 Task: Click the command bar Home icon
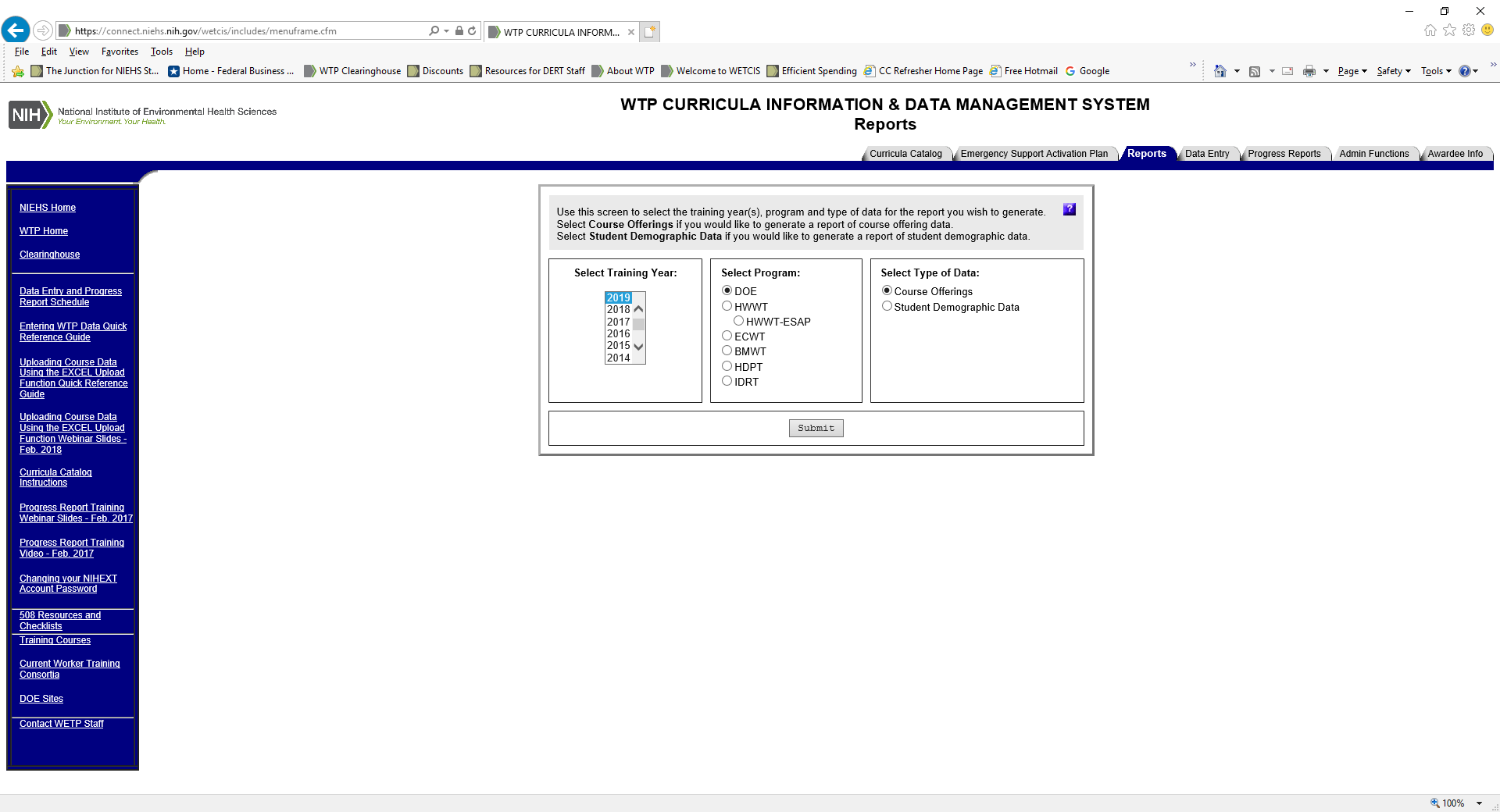(1220, 71)
